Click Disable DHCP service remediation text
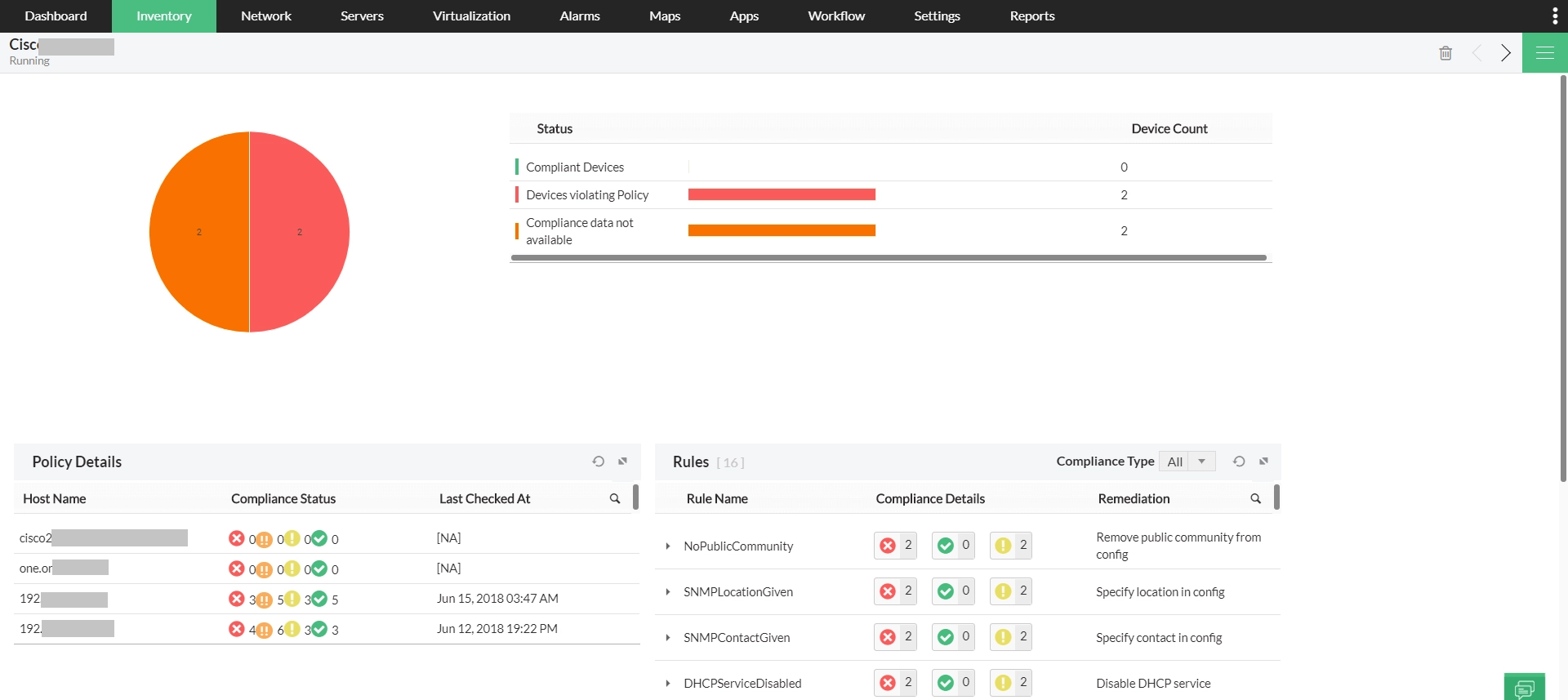 click(1153, 684)
